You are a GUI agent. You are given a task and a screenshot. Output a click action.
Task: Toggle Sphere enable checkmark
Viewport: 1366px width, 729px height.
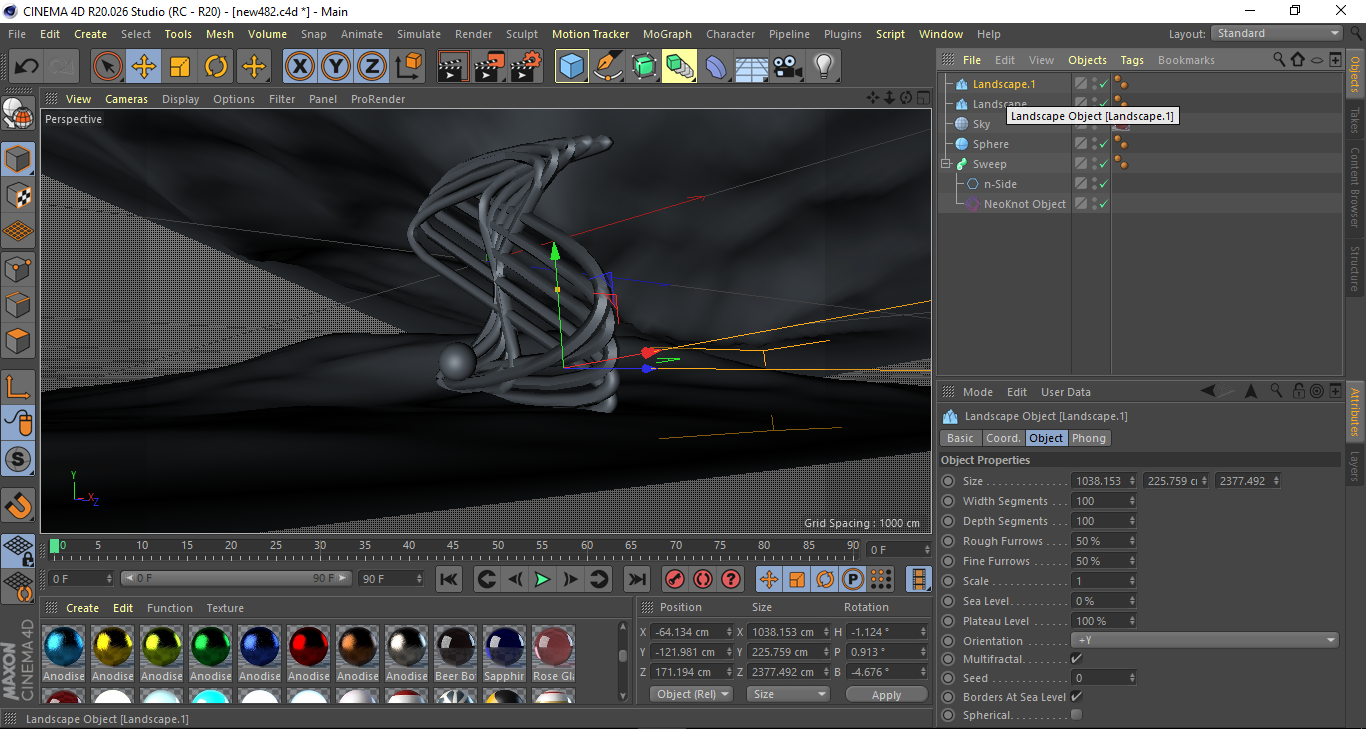[x=1103, y=144]
